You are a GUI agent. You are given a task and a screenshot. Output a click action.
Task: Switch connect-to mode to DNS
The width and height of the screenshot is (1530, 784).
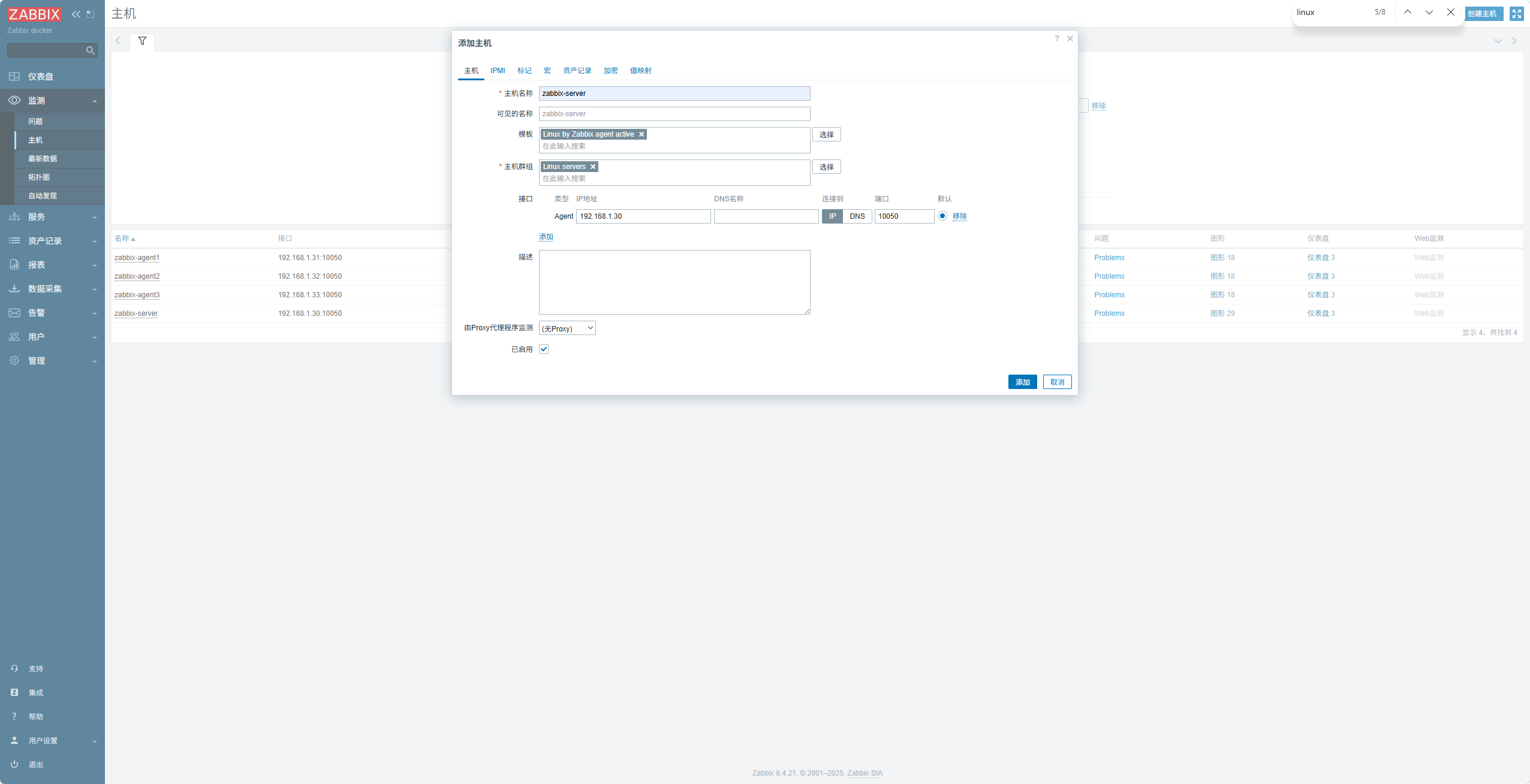point(857,216)
